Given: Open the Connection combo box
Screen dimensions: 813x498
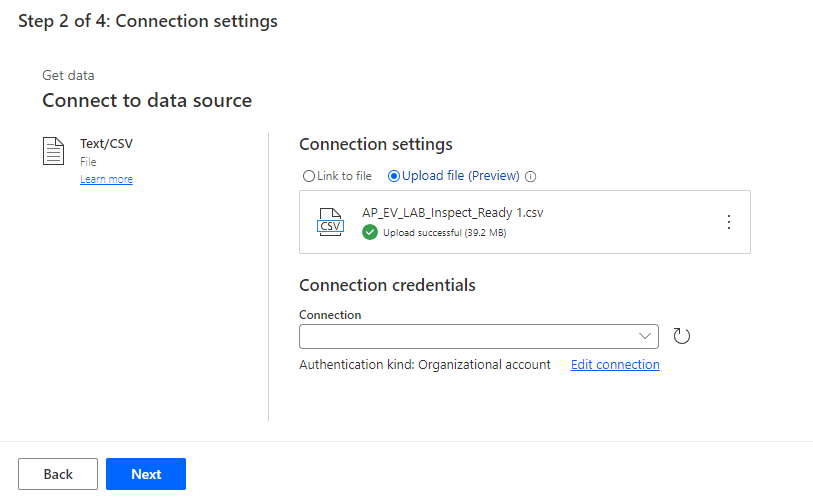Looking at the screenshot, I should coord(468,336).
